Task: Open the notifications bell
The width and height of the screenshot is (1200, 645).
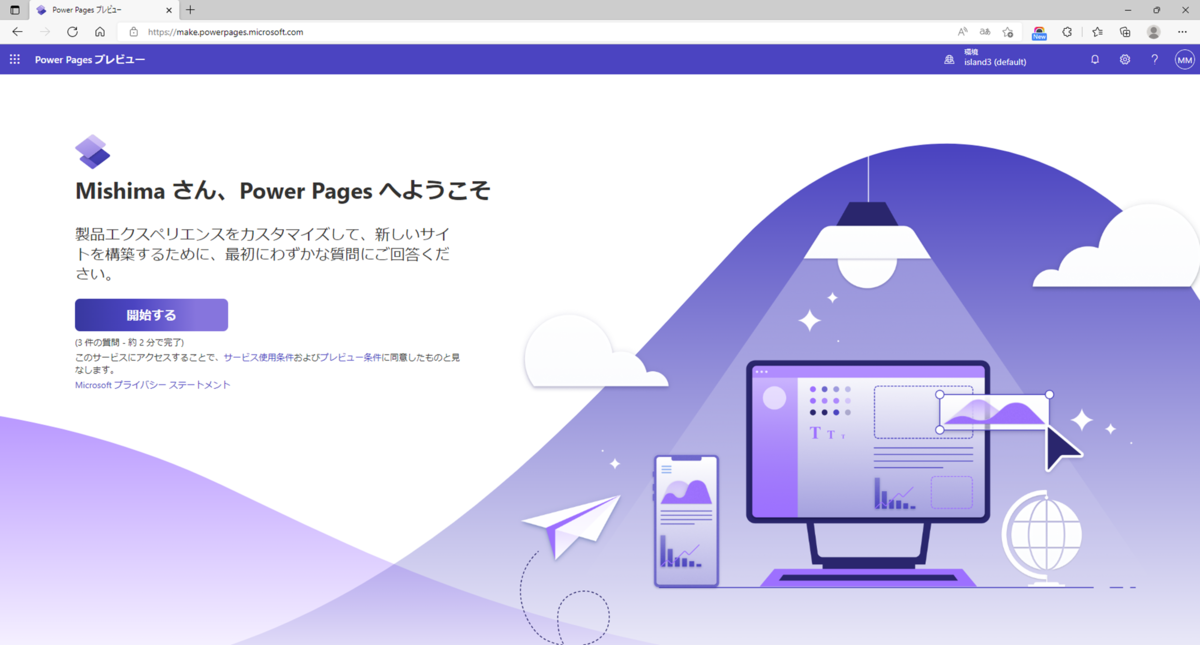Action: [1095, 60]
